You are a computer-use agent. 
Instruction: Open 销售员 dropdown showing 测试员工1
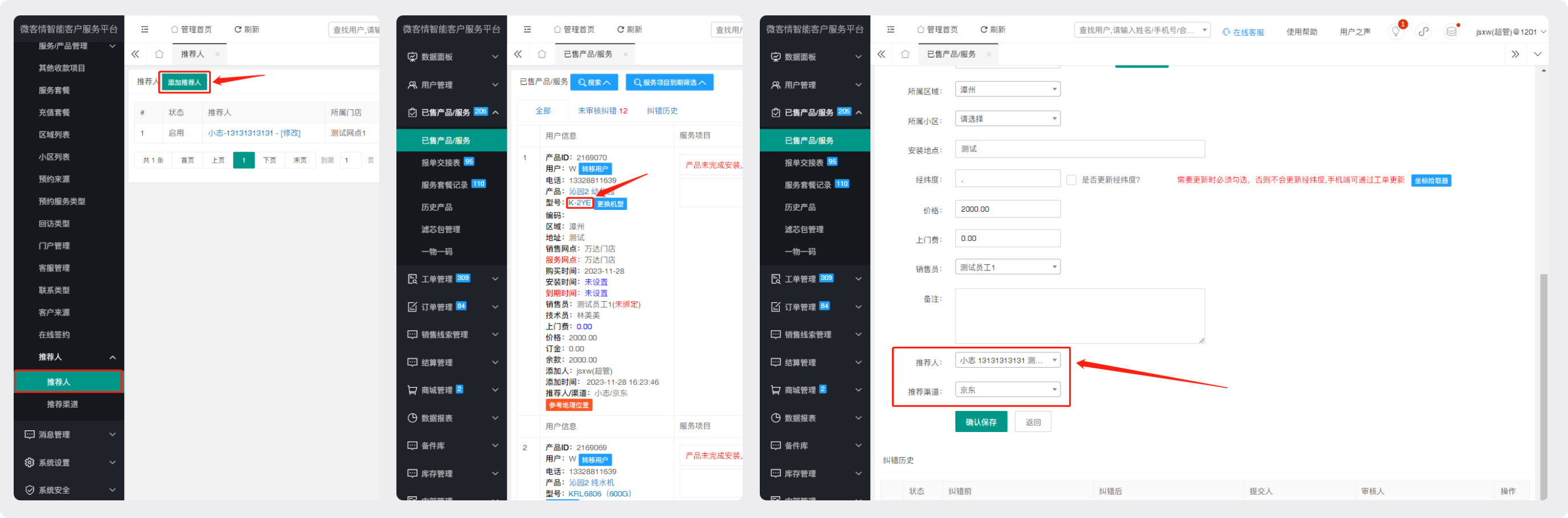(x=1008, y=267)
